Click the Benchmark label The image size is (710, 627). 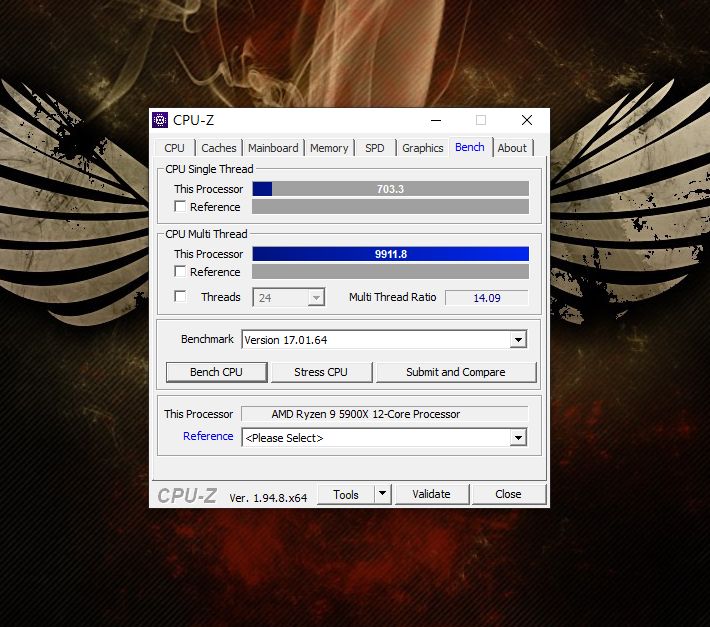coord(207,339)
